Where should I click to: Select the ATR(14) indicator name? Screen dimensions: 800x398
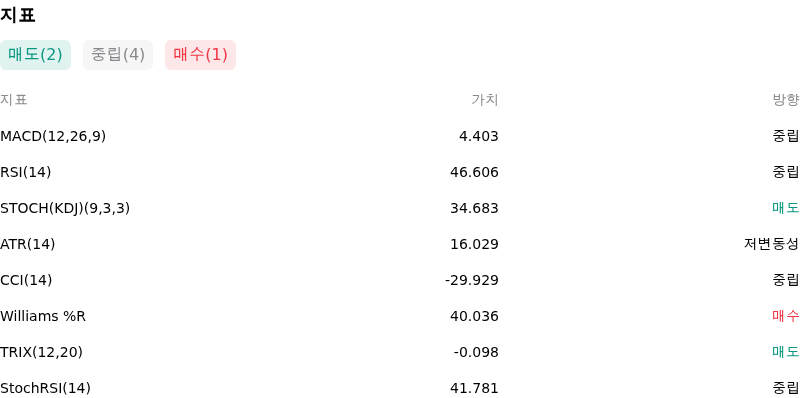[x=28, y=244]
